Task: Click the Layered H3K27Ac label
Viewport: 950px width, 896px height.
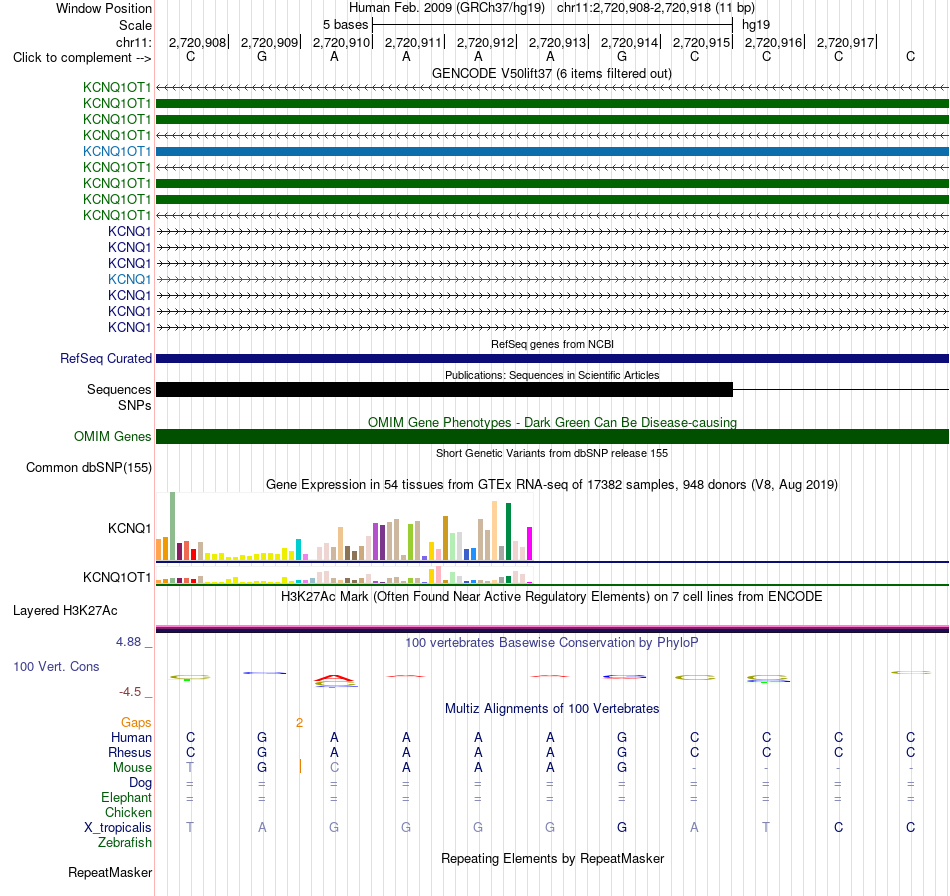Action: click(65, 611)
